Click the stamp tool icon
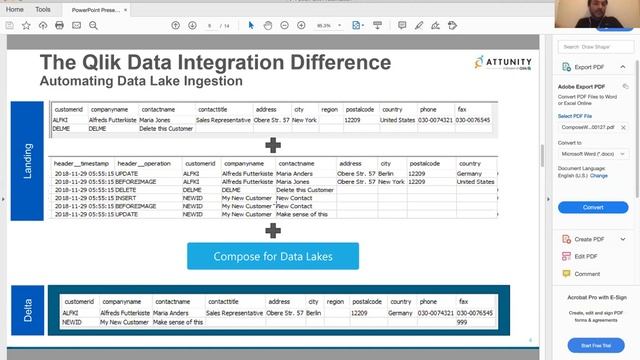This screenshot has height=360, width=640. pyautogui.click(x=452, y=25)
